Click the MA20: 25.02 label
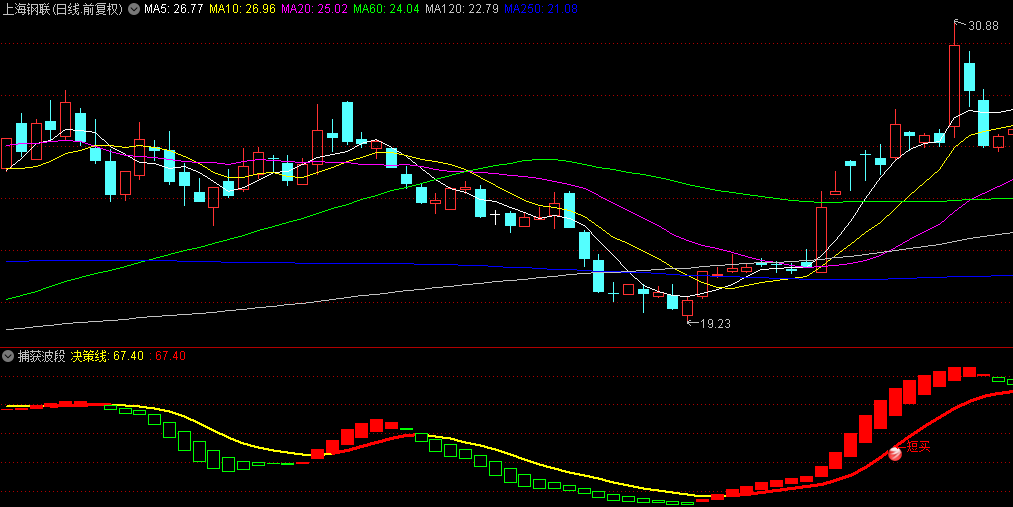Viewport: 1013px width, 507px height. pyautogui.click(x=314, y=9)
